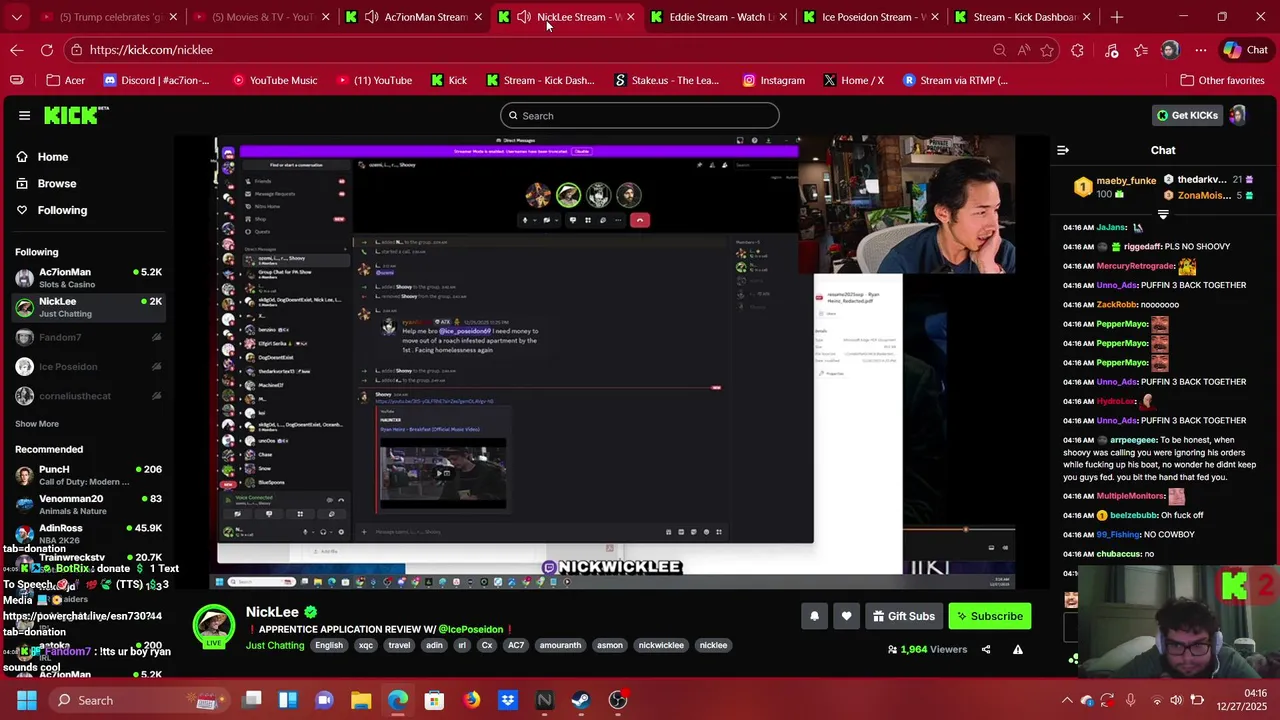Open a new browser tab
The height and width of the screenshot is (720, 1280).
[1117, 17]
